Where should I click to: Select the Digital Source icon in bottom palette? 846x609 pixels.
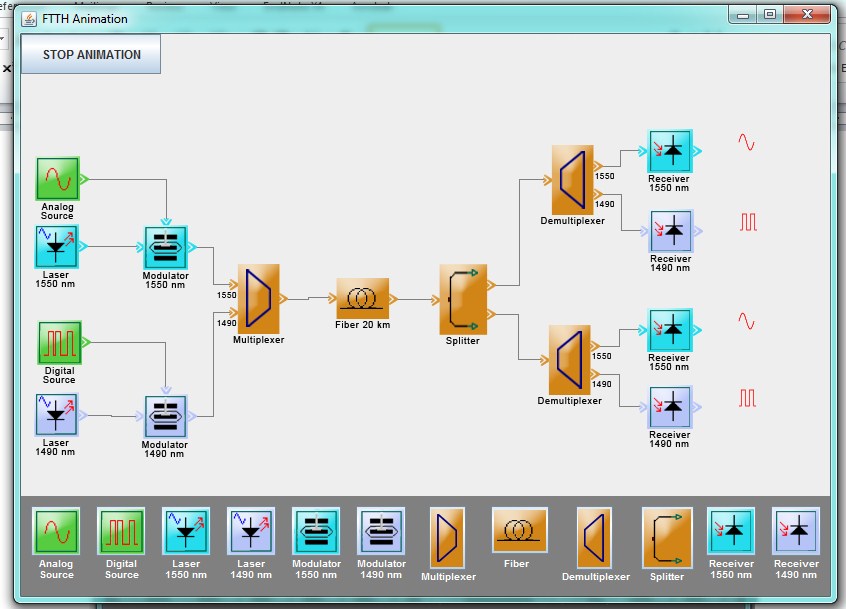coord(121,531)
